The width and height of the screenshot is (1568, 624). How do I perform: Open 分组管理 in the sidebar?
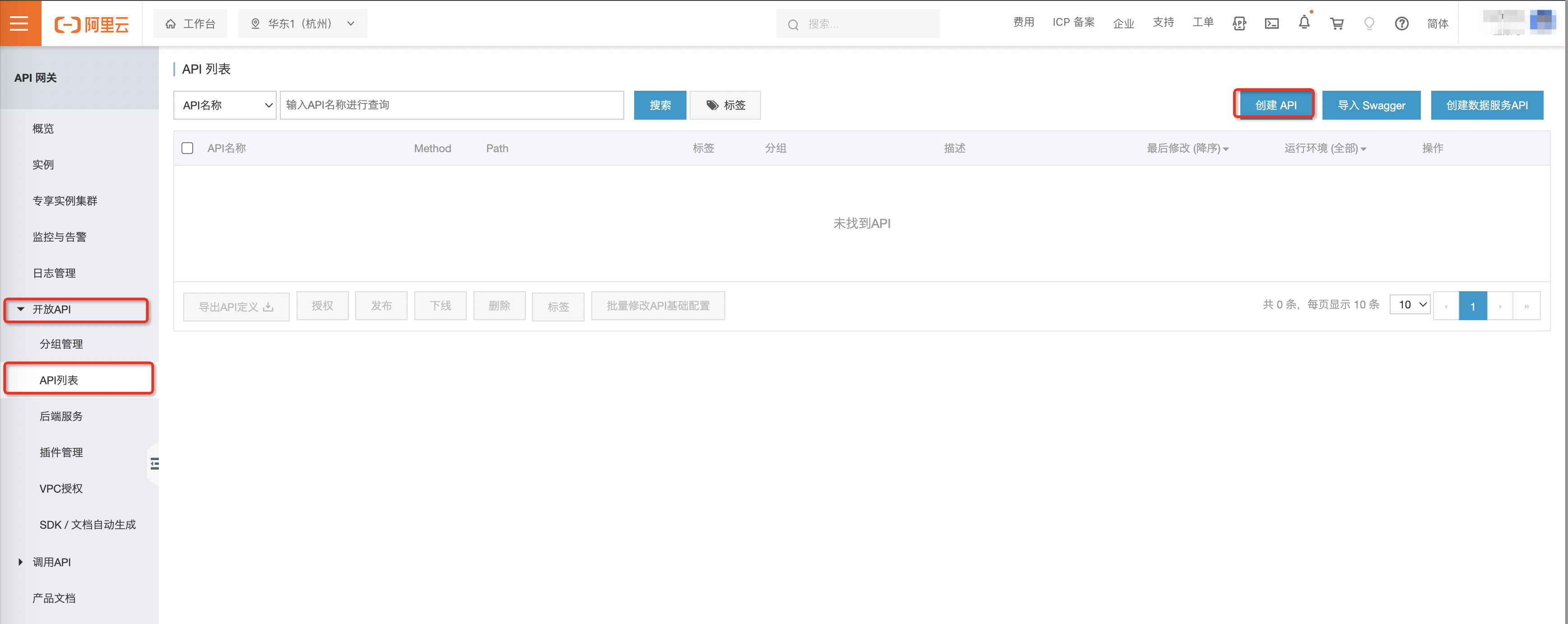(61, 344)
